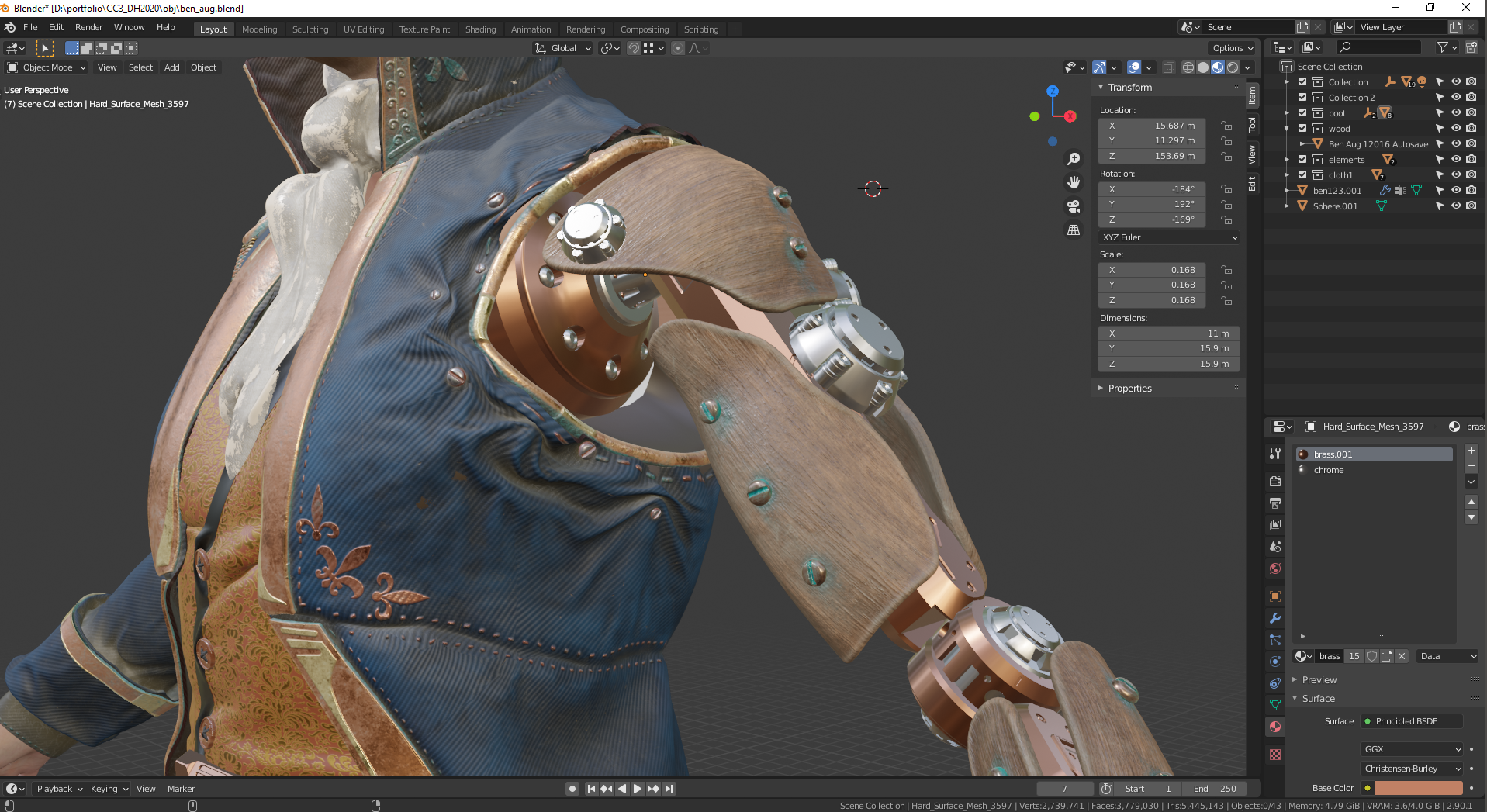Toggle the camera view icon

click(x=1074, y=206)
